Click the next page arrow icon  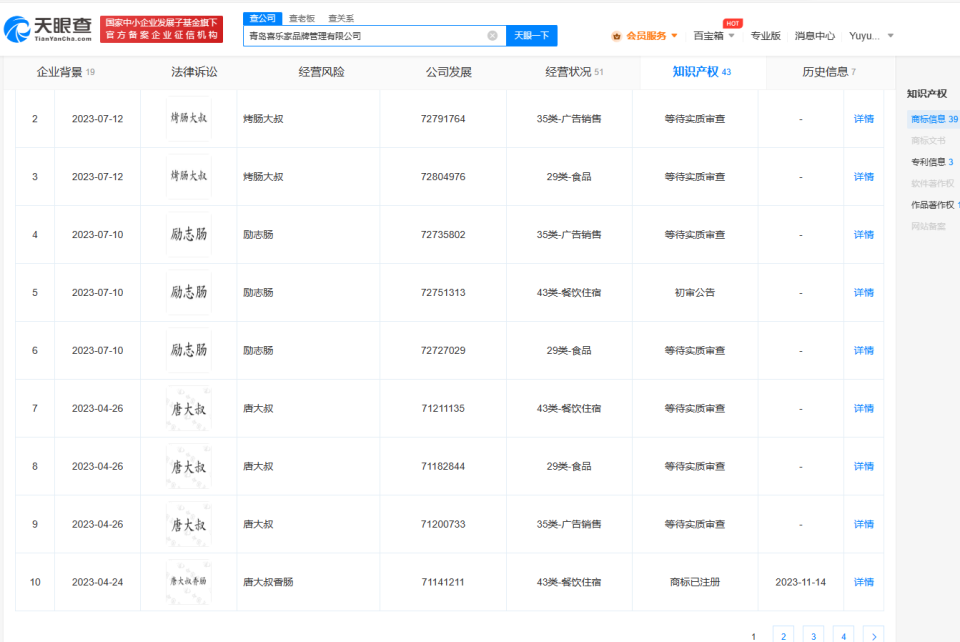[873, 636]
